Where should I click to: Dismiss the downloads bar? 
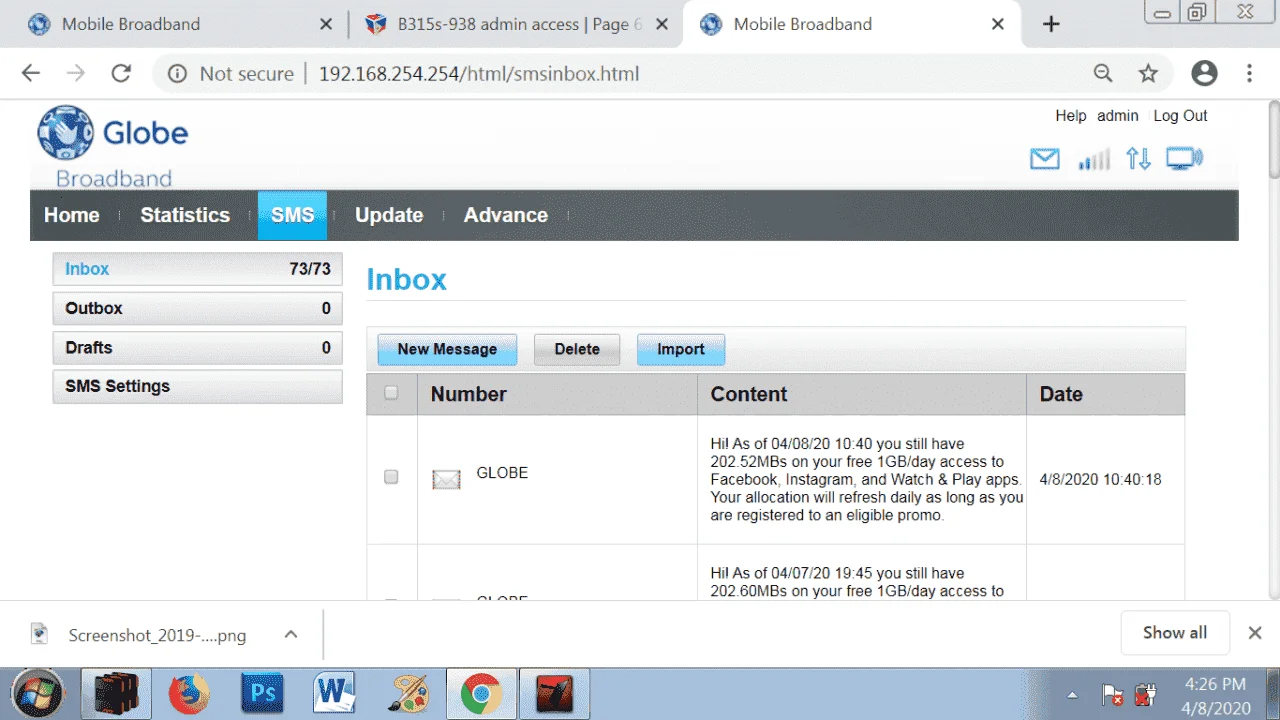[x=1255, y=633]
